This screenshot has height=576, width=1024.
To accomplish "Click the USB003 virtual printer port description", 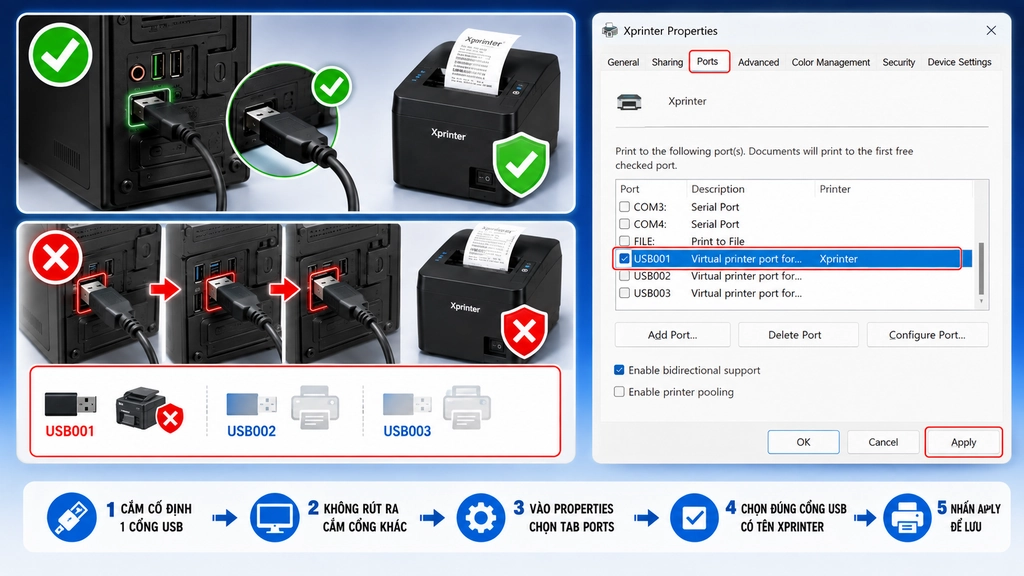I will tap(746, 293).
